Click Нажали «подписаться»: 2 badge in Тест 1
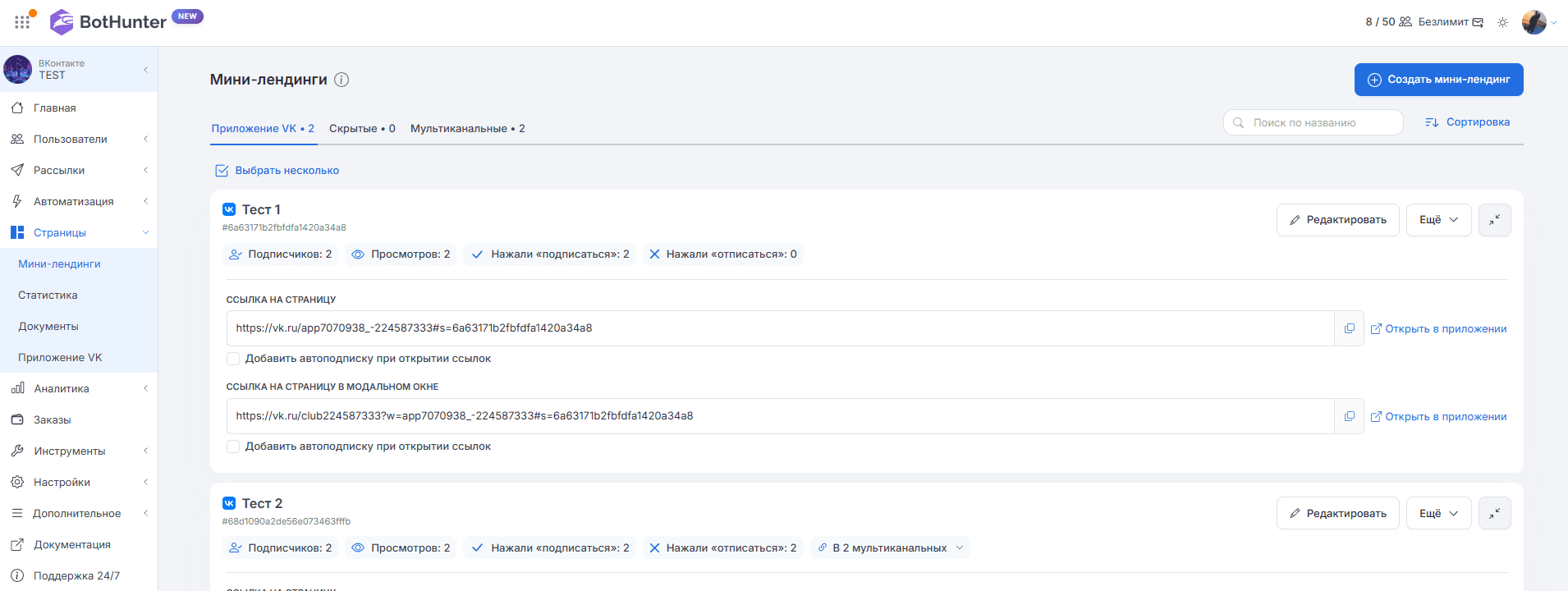Screen dimensions: 1568x591 pos(550,254)
